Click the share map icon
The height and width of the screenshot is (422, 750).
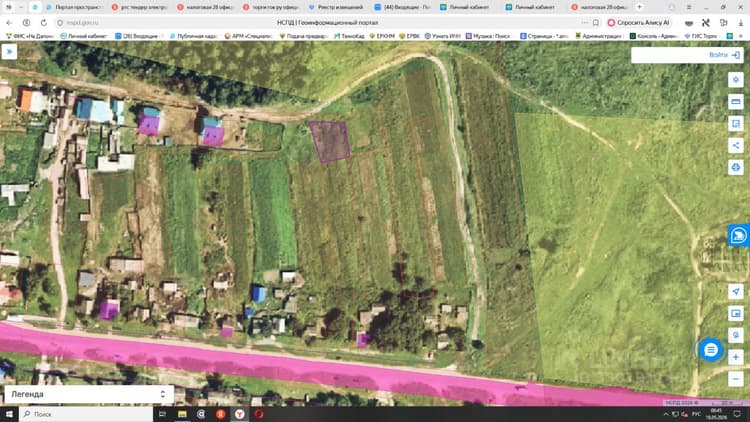tap(736, 145)
